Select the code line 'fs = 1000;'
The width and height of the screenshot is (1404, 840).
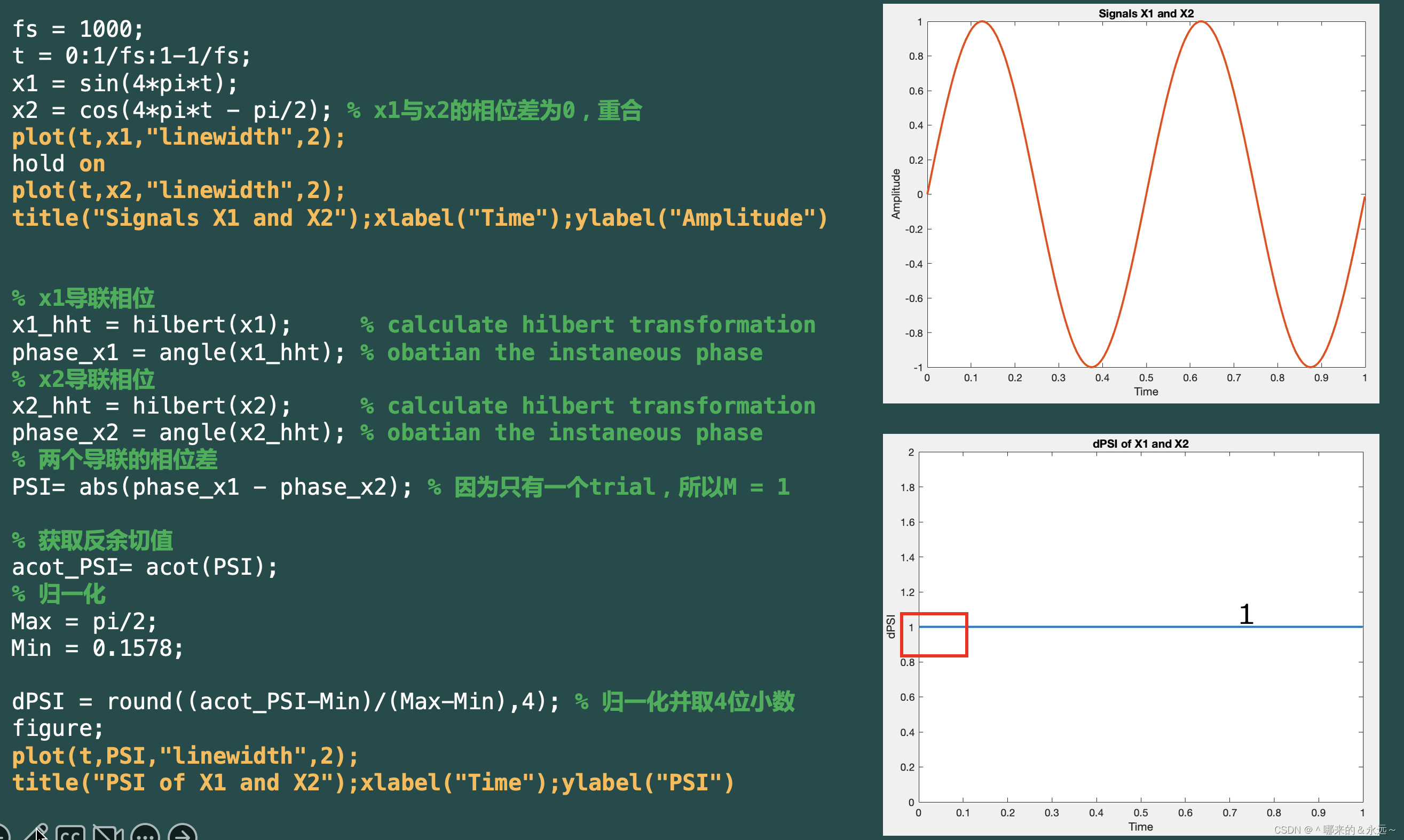[x=77, y=28]
